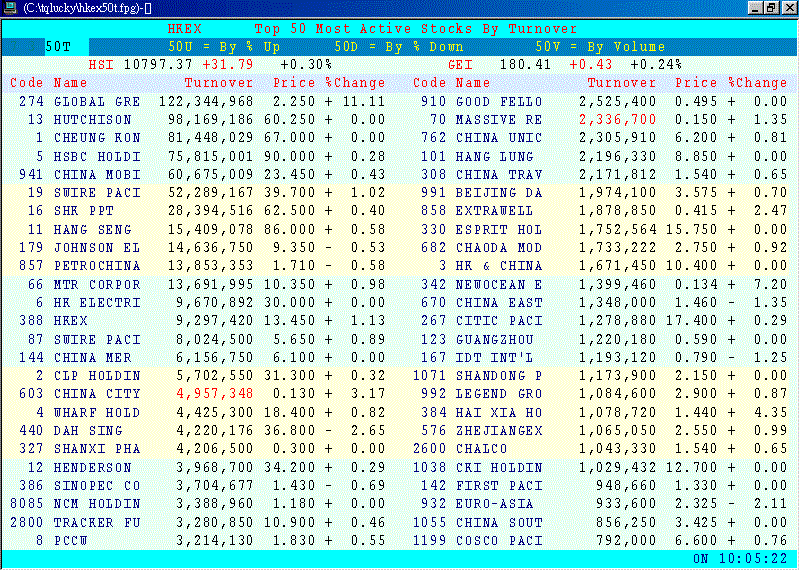Select the CHINA UNIC stock name
The width and height of the screenshot is (799, 571).
point(499,138)
